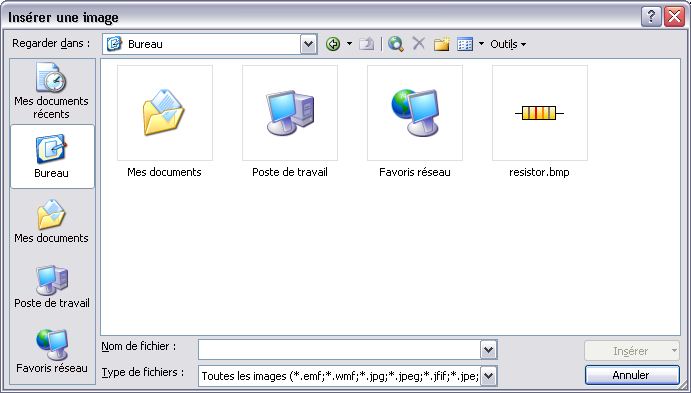Click the Search the Web globe icon
This screenshot has width=691, height=393.
pos(396,44)
